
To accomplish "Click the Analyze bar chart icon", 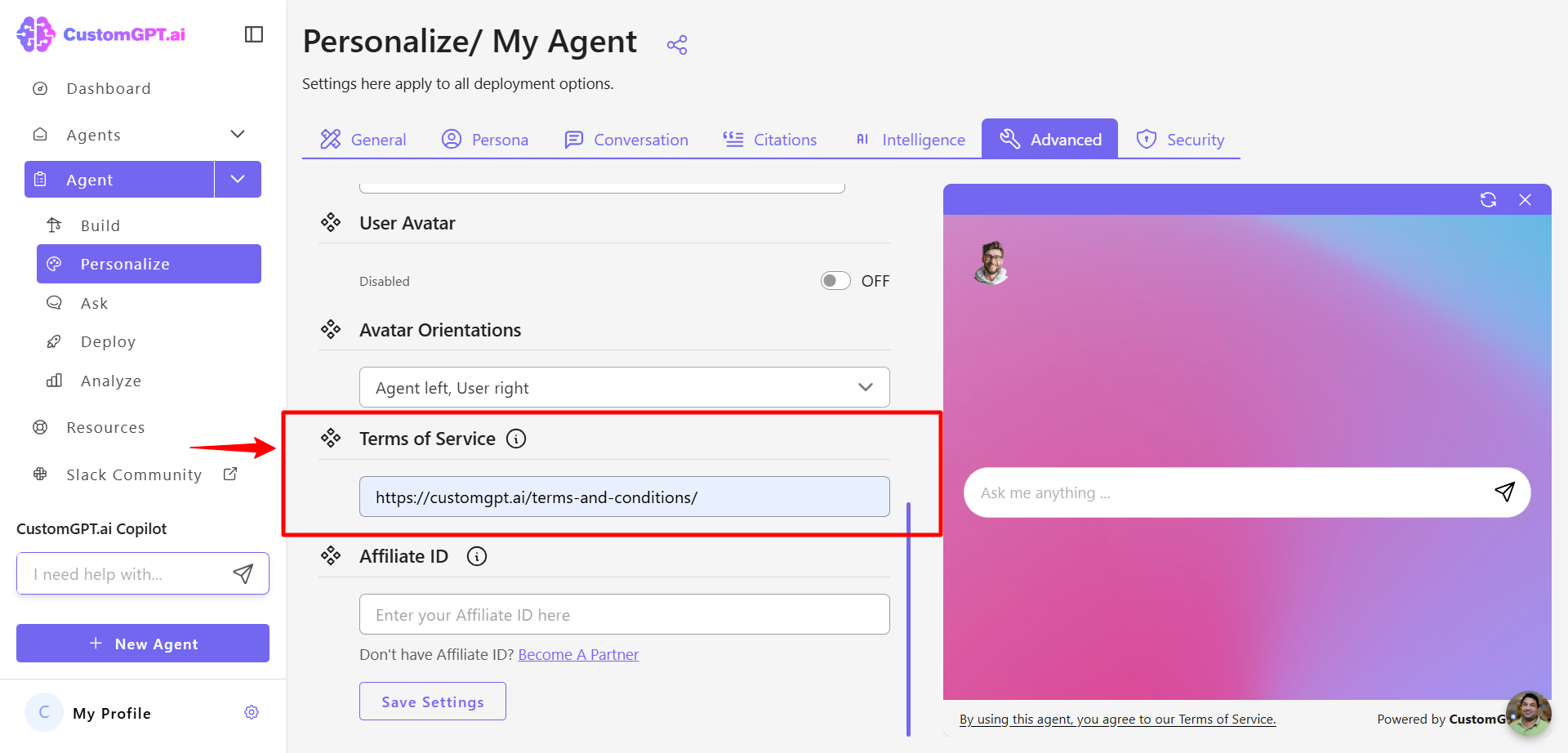I will tap(54, 381).
